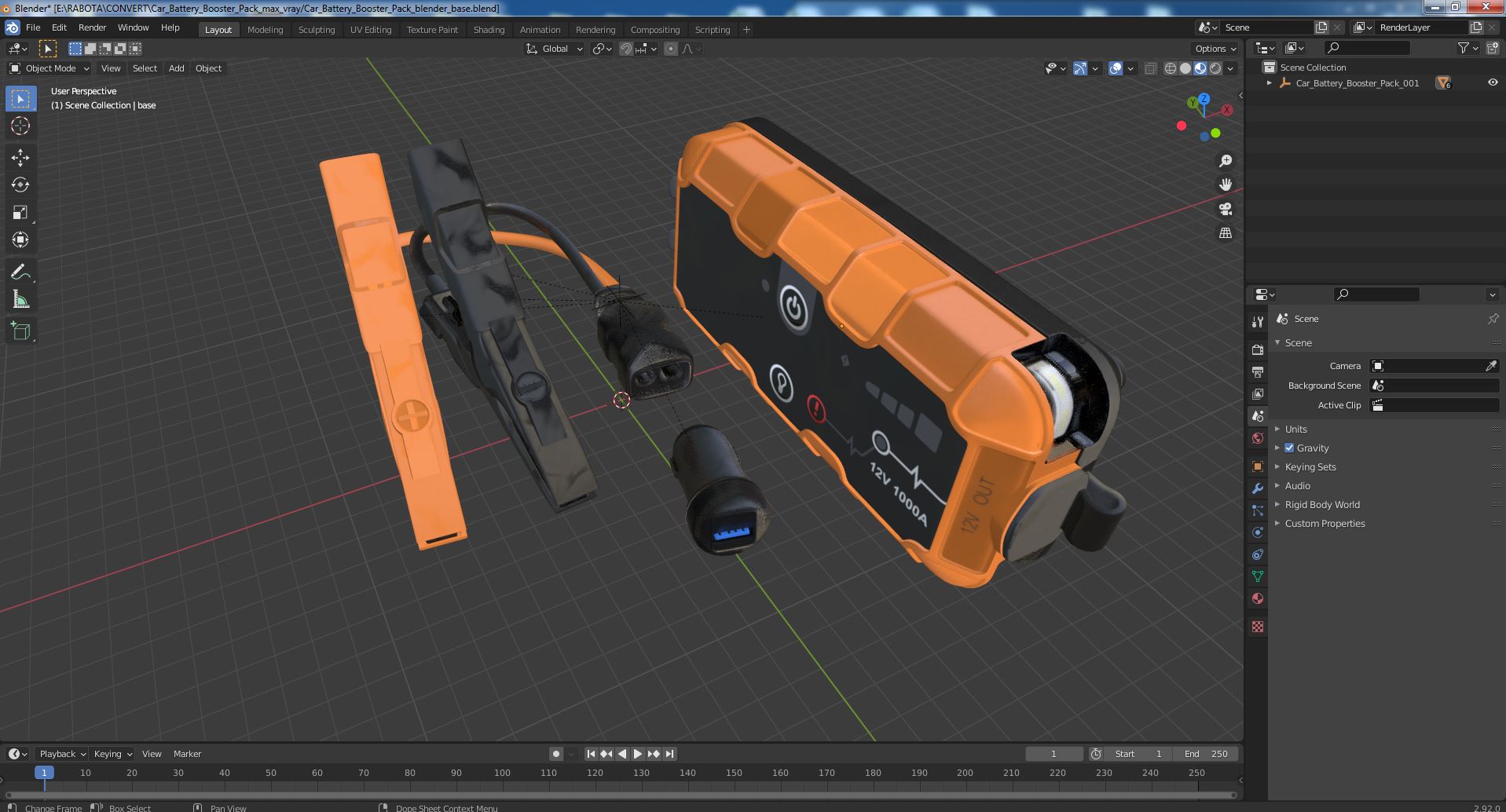Switch perspective/orthographic grid icon

point(1225,233)
